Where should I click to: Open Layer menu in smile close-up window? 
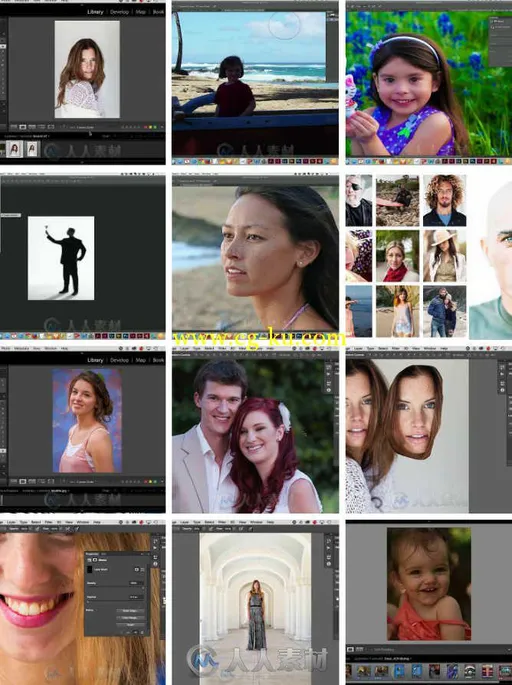pos(12,522)
